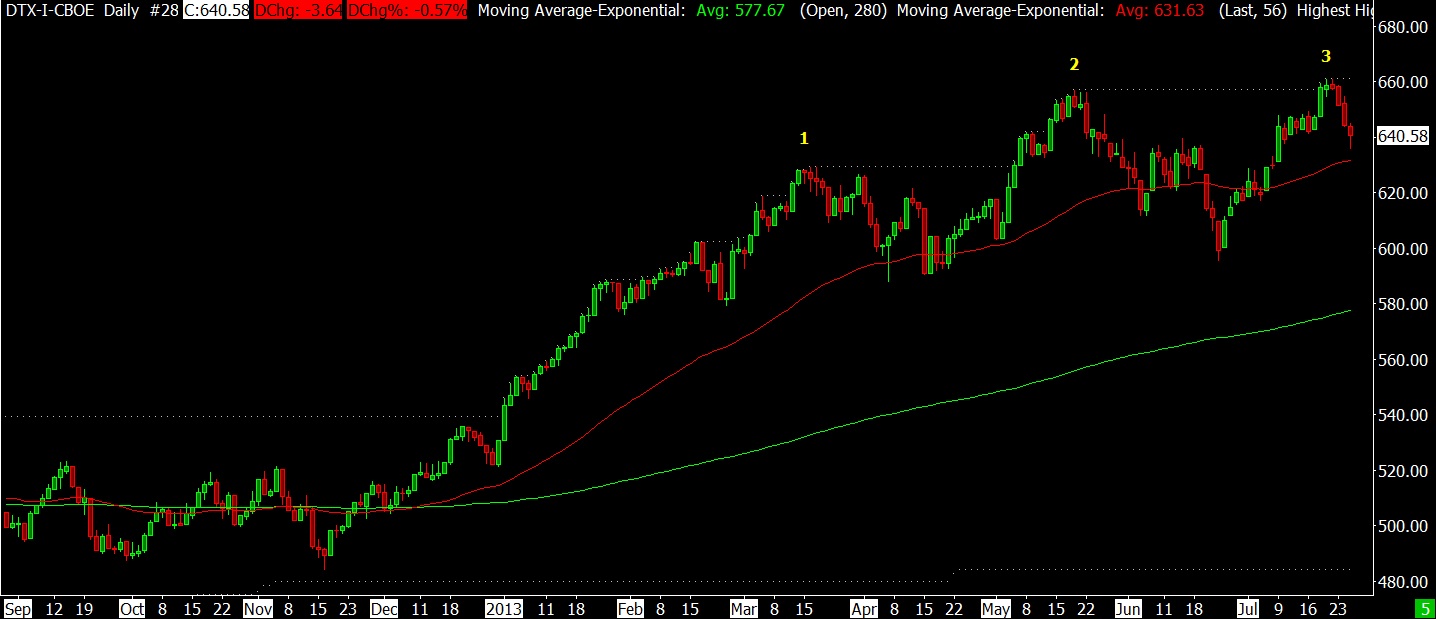The height and width of the screenshot is (619, 1436).
Task: Click the Sep label on the date axis
Action: point(17,608)
